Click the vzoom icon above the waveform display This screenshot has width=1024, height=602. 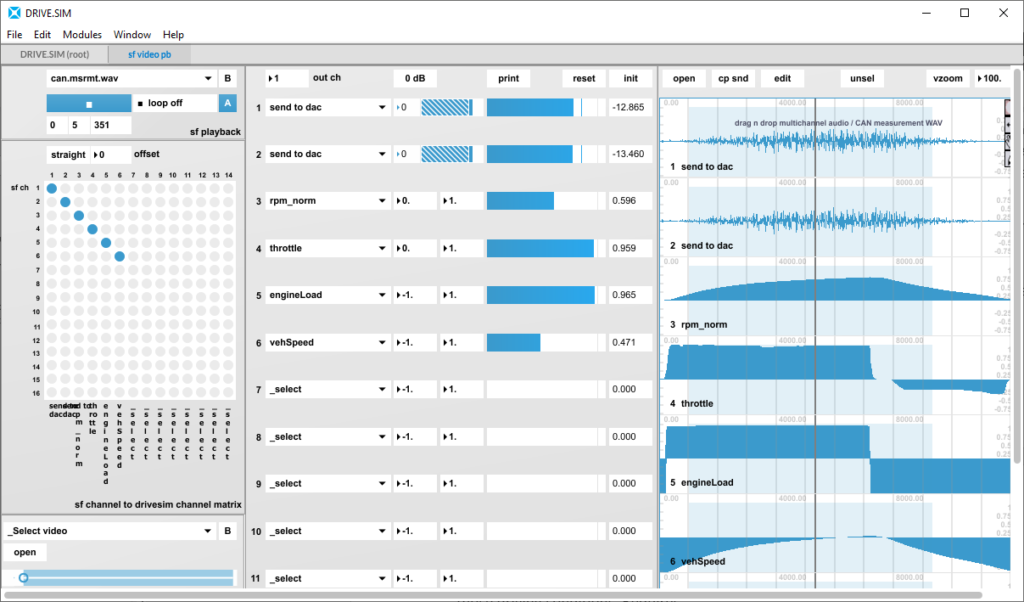coord(947,78)
